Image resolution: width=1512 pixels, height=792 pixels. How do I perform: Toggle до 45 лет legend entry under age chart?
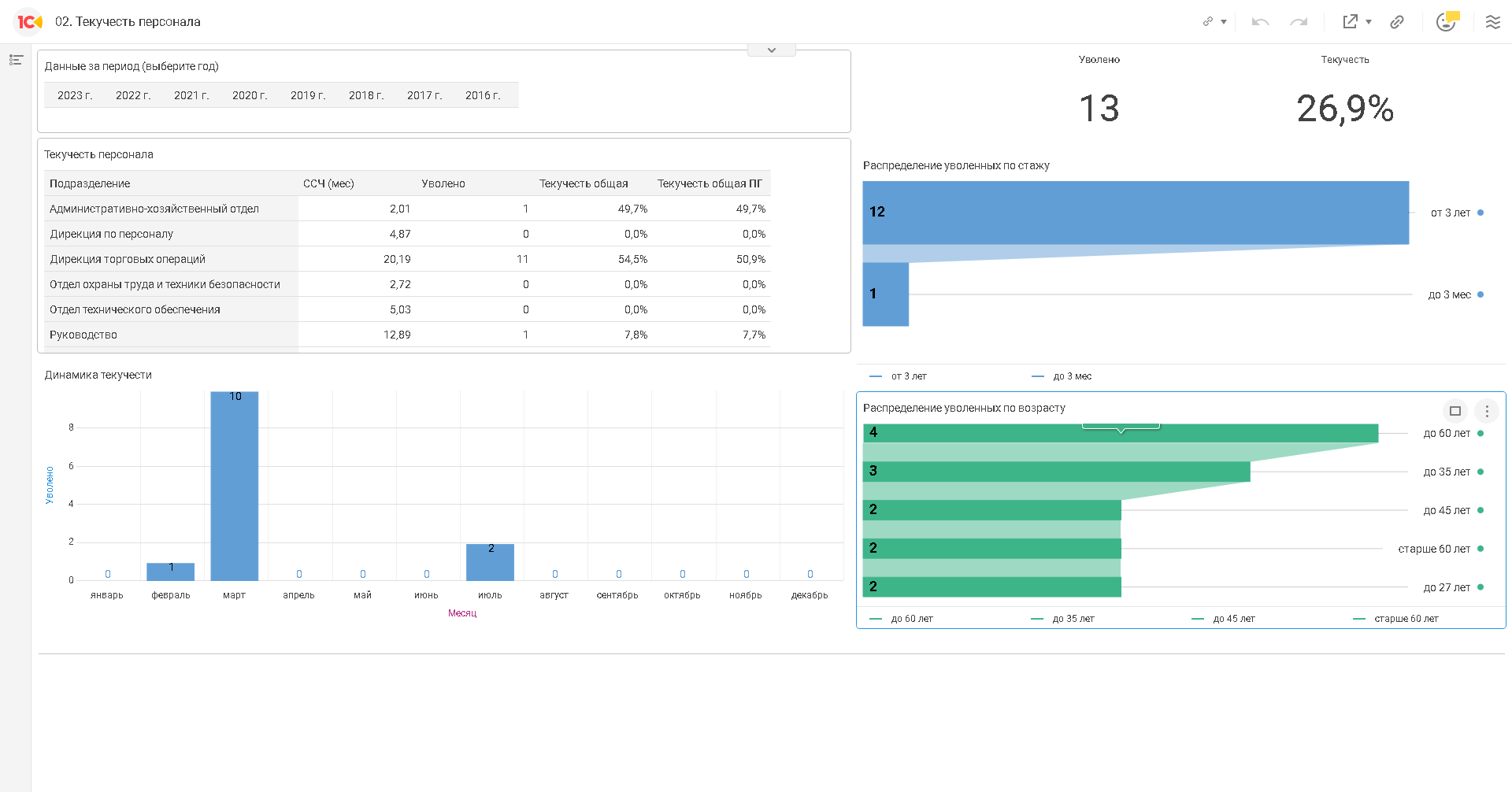(1224, 619)
